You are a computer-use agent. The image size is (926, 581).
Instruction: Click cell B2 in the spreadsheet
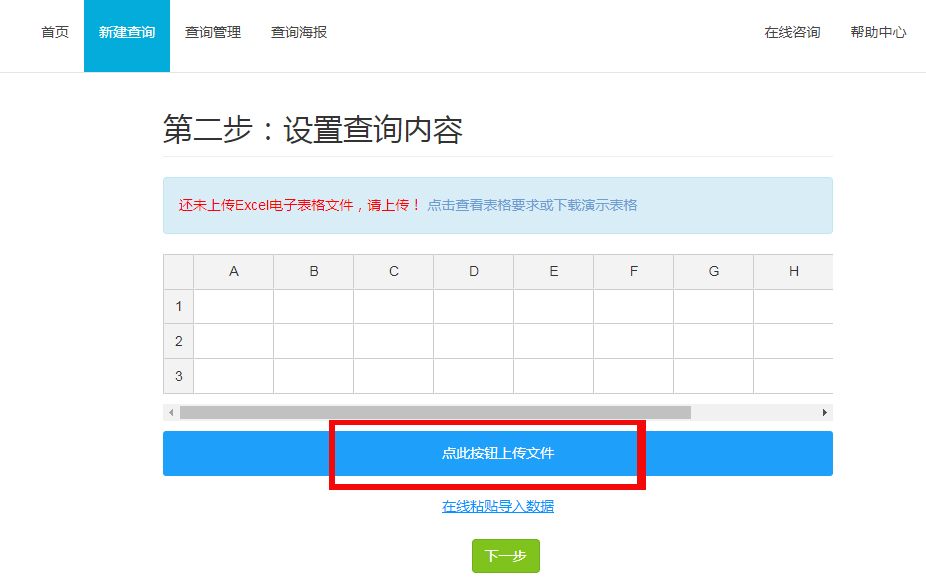(x=314, y=341)
